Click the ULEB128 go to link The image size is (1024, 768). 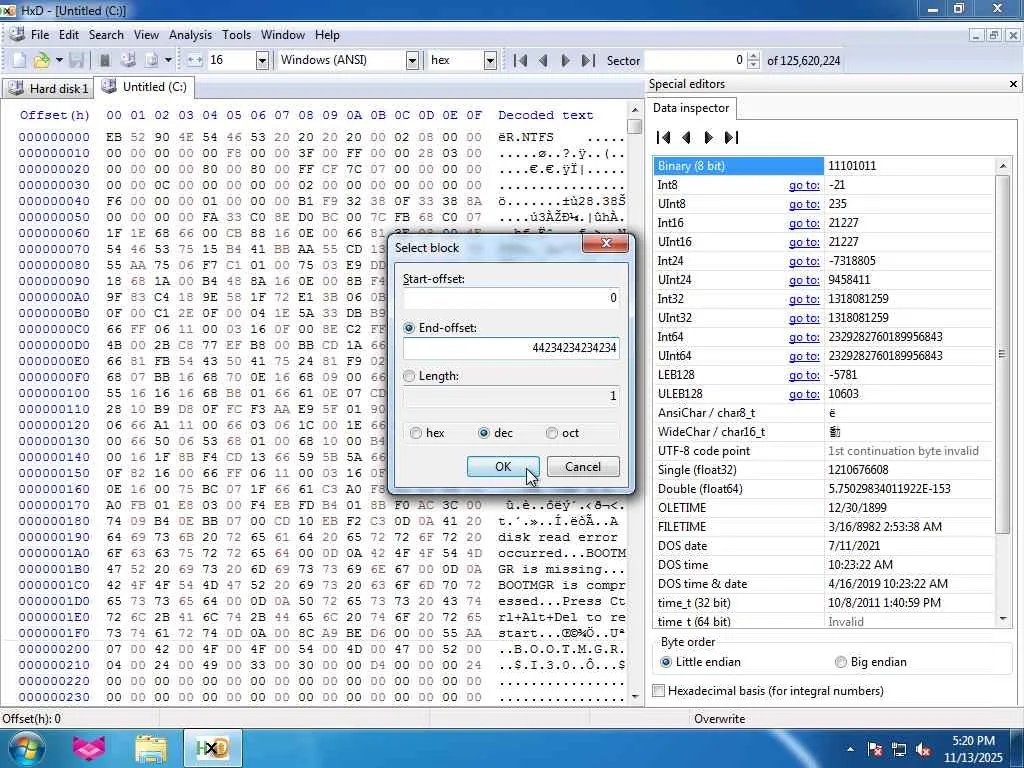click(x=804, y=394)
